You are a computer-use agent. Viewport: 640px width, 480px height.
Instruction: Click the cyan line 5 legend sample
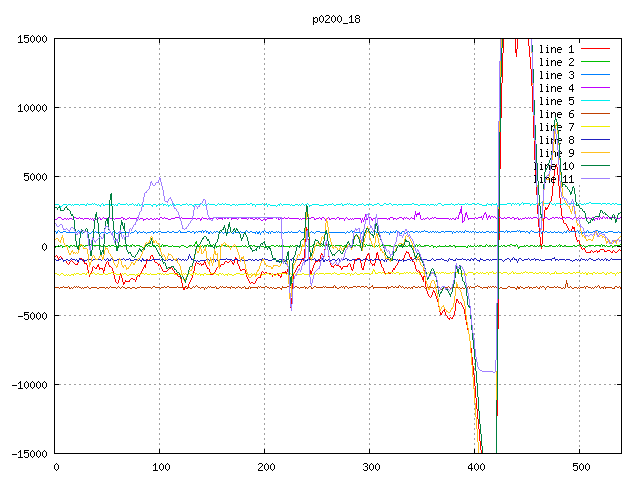595,101
